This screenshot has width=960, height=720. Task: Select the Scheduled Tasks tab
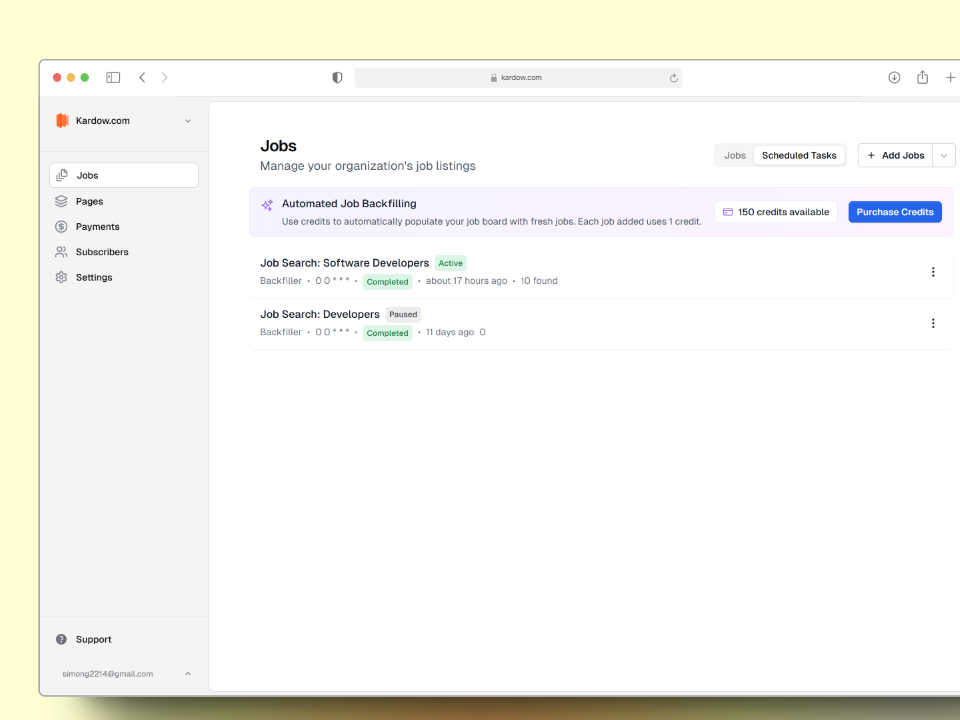[799, 155]
